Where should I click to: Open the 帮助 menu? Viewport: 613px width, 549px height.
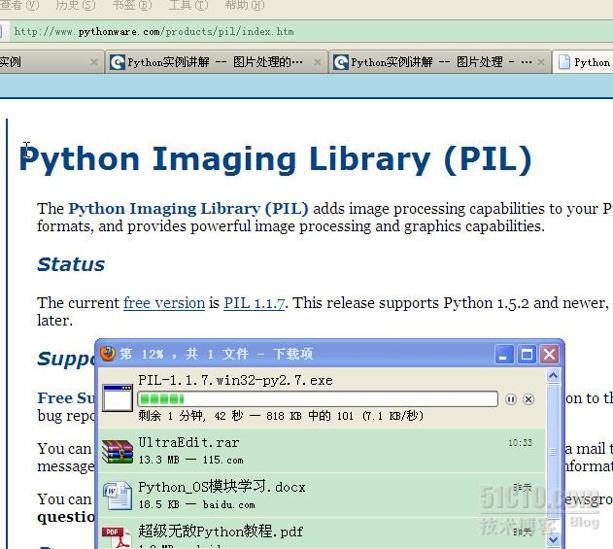tap(245, 5)
